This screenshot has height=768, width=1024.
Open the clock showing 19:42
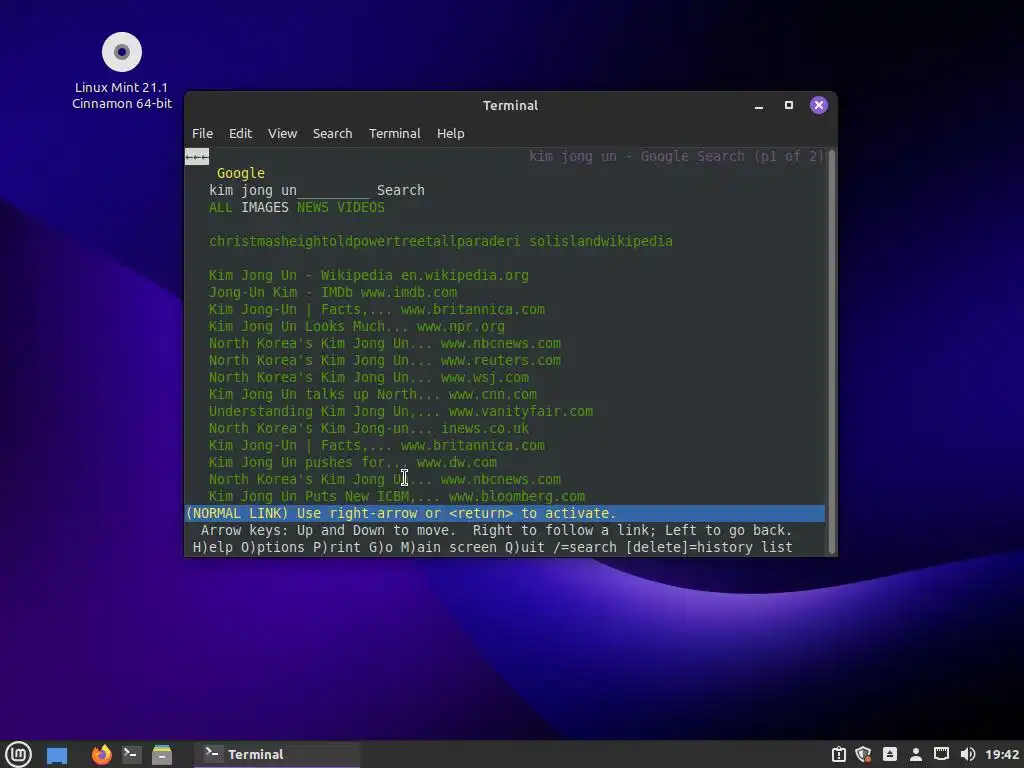(1002, 754)
